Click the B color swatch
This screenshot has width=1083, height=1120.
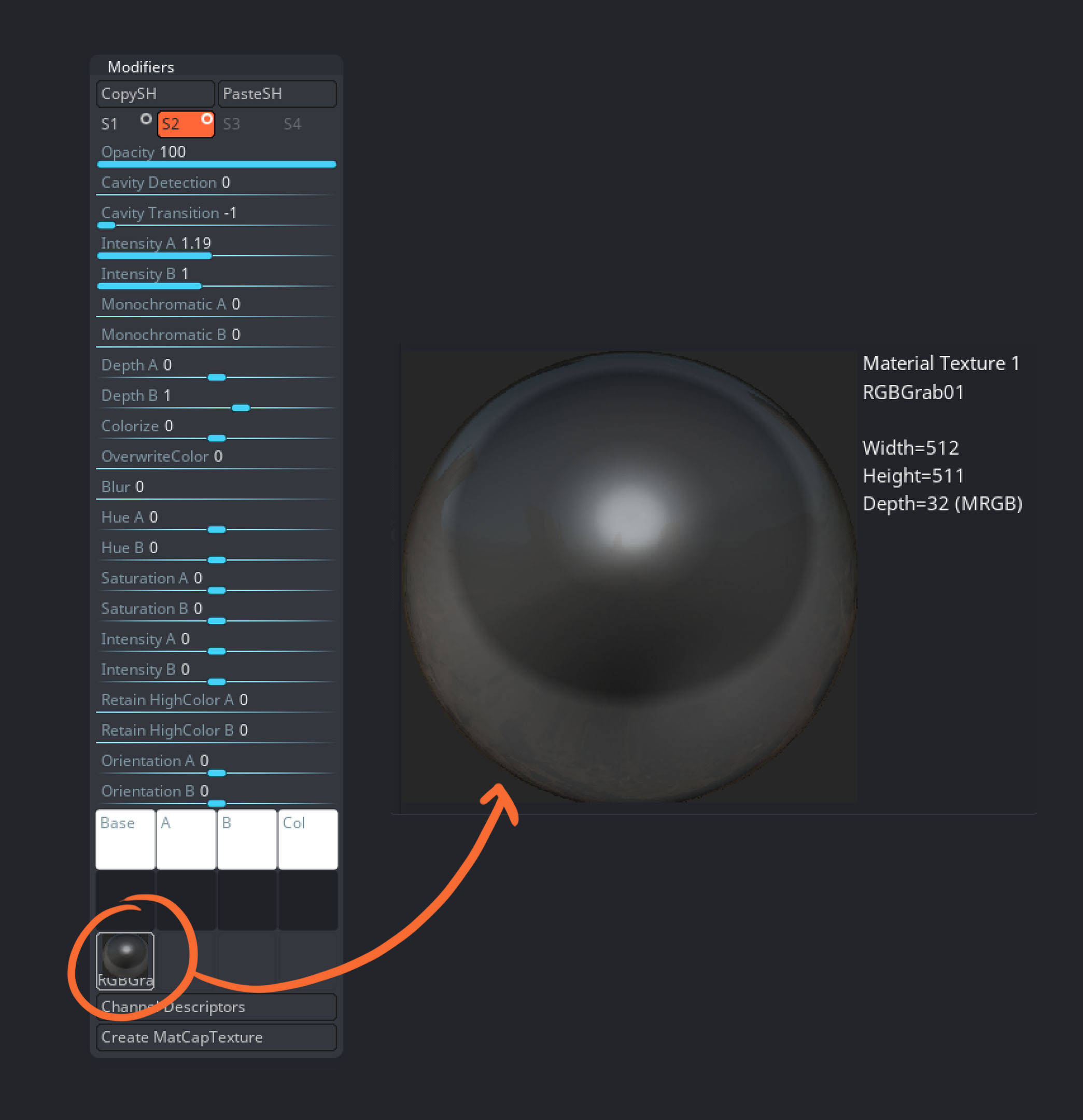[247, 839]
